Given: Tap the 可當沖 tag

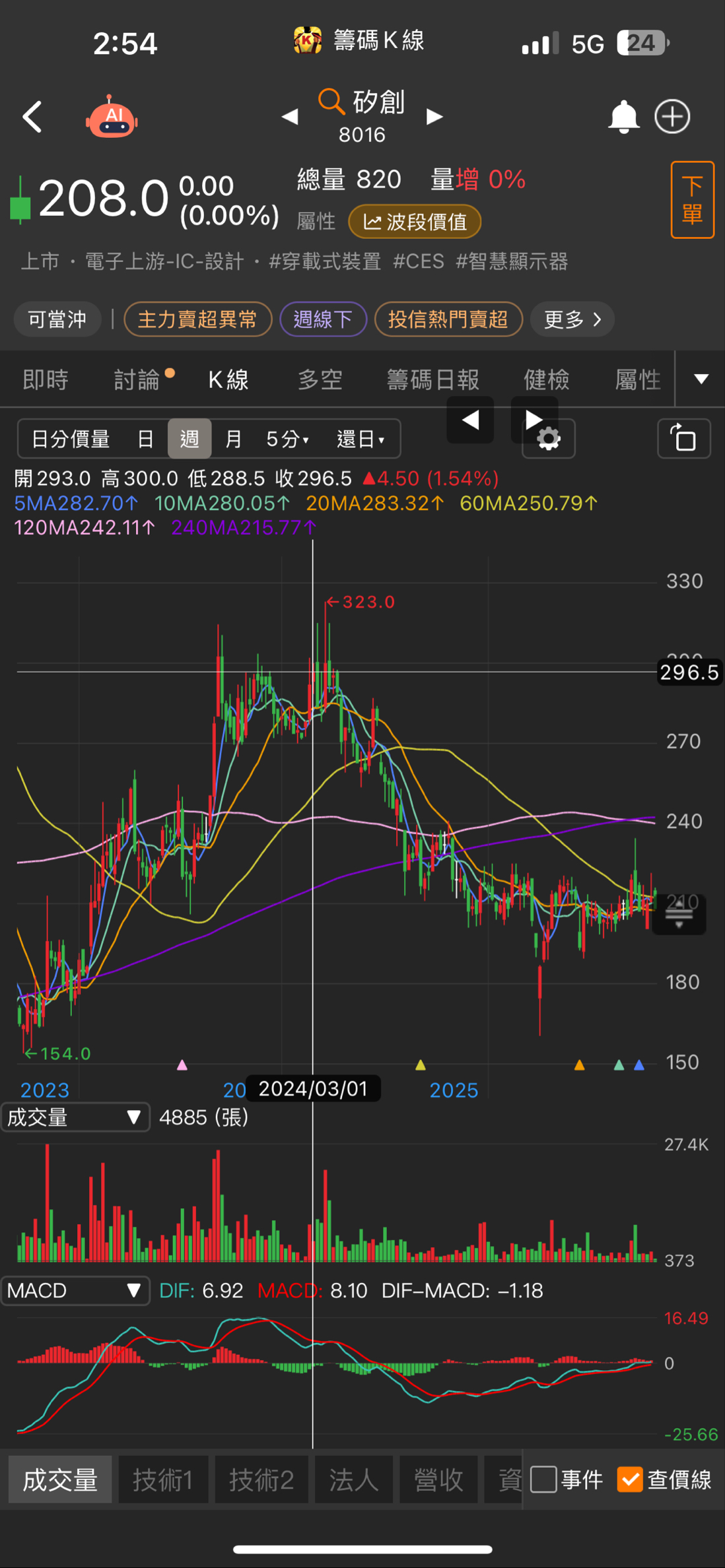Looking at the screenshot, I should [x=57, y=319].
